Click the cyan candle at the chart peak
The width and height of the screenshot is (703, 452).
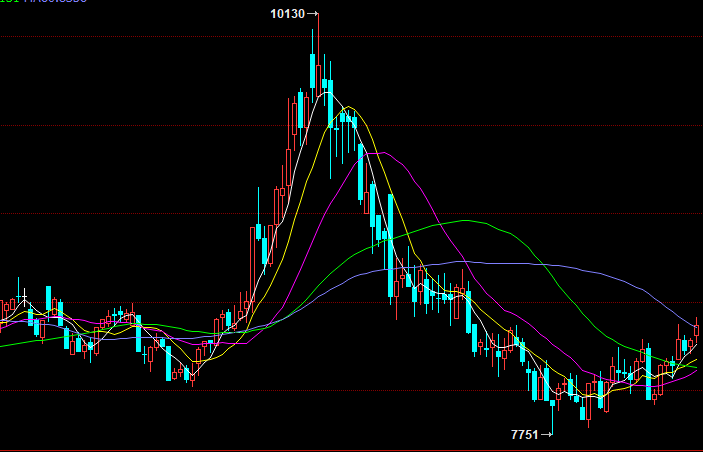point(313,72)
